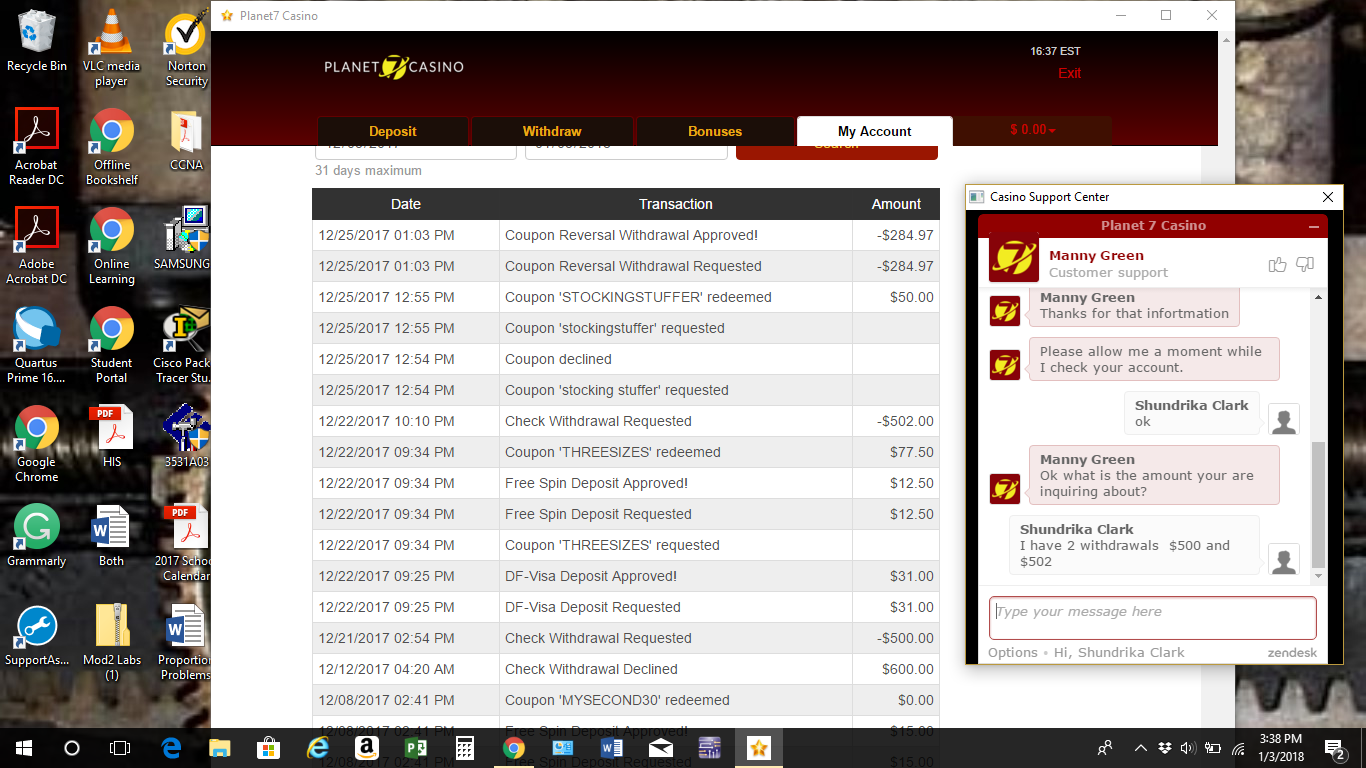Select 'Coupon 'STOCKINGSTUFFER' redeemed' transaction
This screenshot has width=1366, height=768.
click(x=638, y=297)
